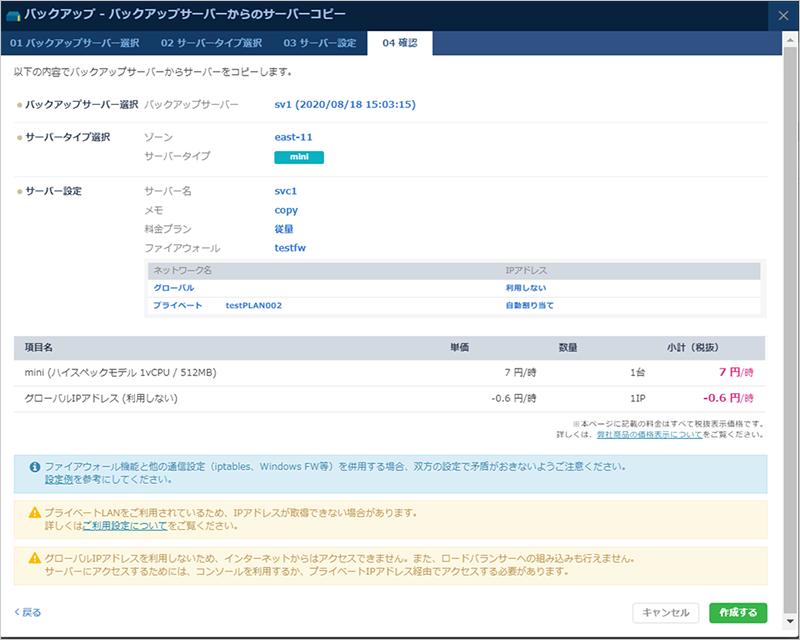Click the mini server type badge
800x640 pixels.
click(x=299, y=157)
